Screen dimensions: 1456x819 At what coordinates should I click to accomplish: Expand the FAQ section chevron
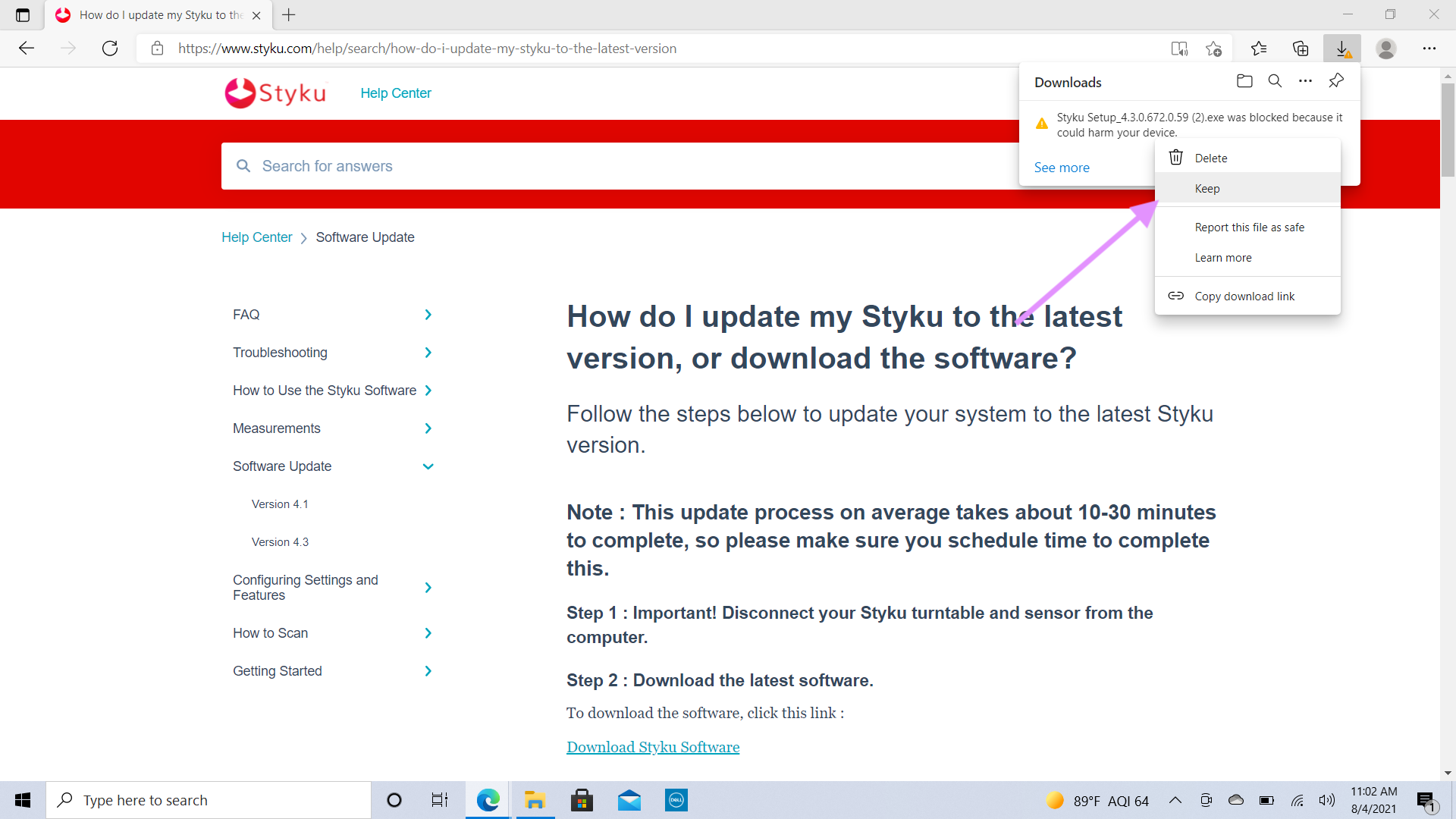pos(428,315)
